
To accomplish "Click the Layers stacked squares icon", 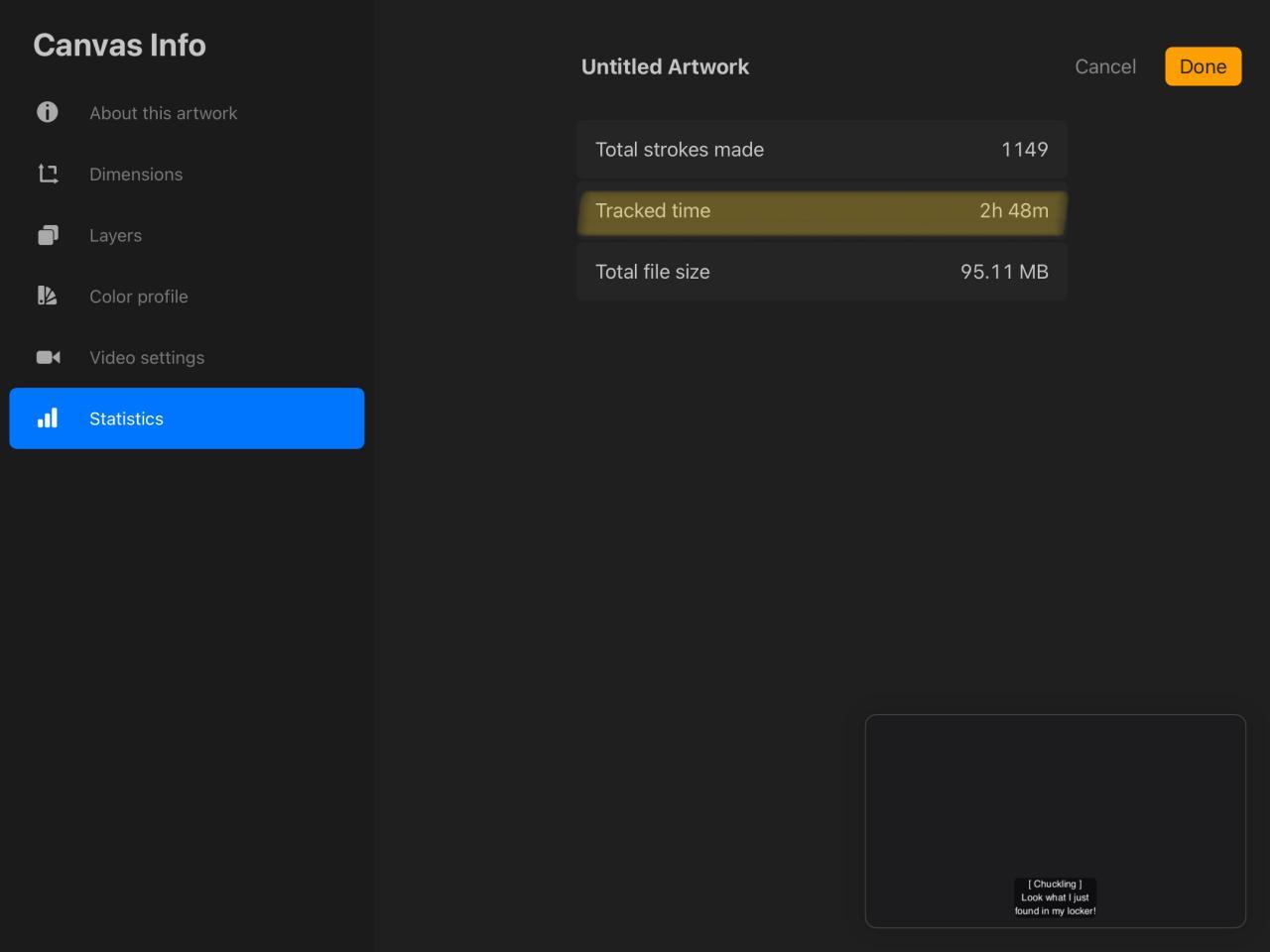I will pyautogui.click(x=48, y=235).
